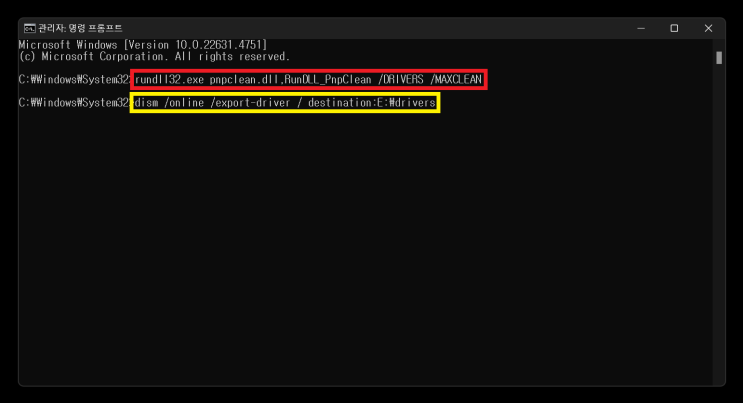Maximize the Command Prompt window
This screenshot has height=403, width=743.
click(x=674, y=28)
